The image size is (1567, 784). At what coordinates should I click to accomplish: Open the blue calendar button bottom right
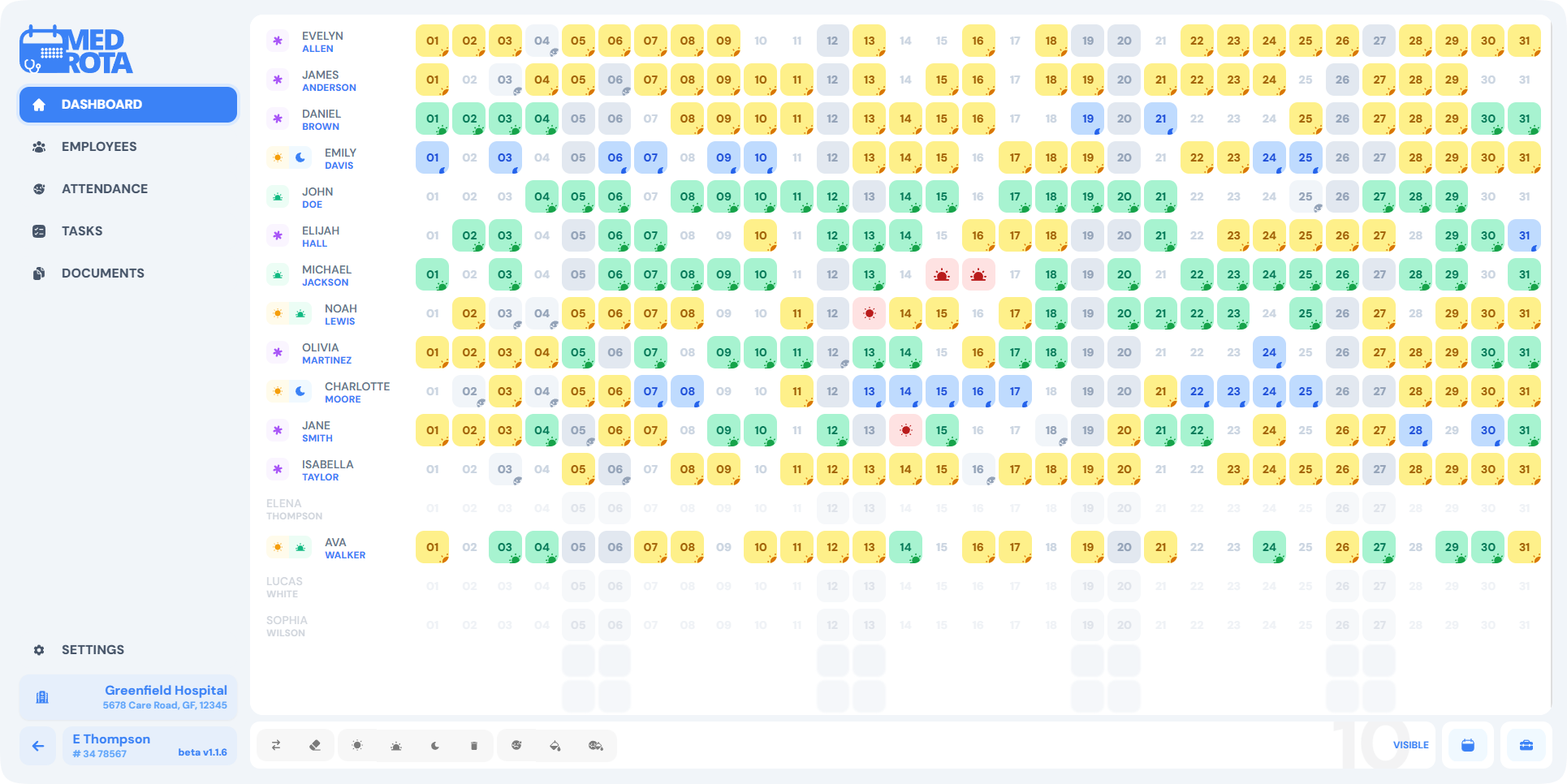click(x=1468, y=745)
